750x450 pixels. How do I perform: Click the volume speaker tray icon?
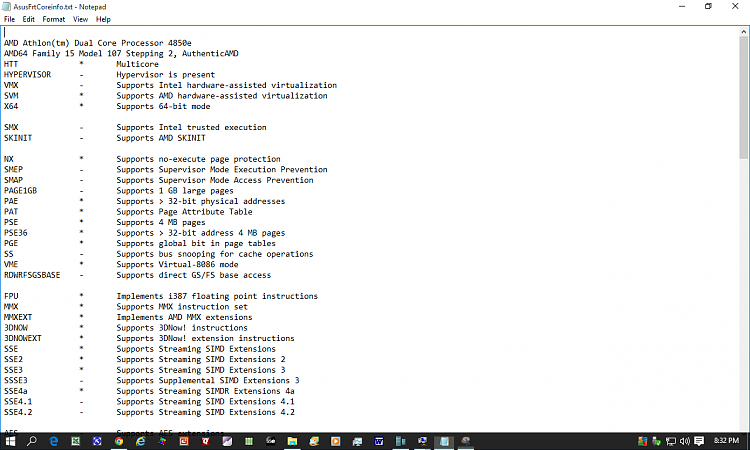[684, 441]
